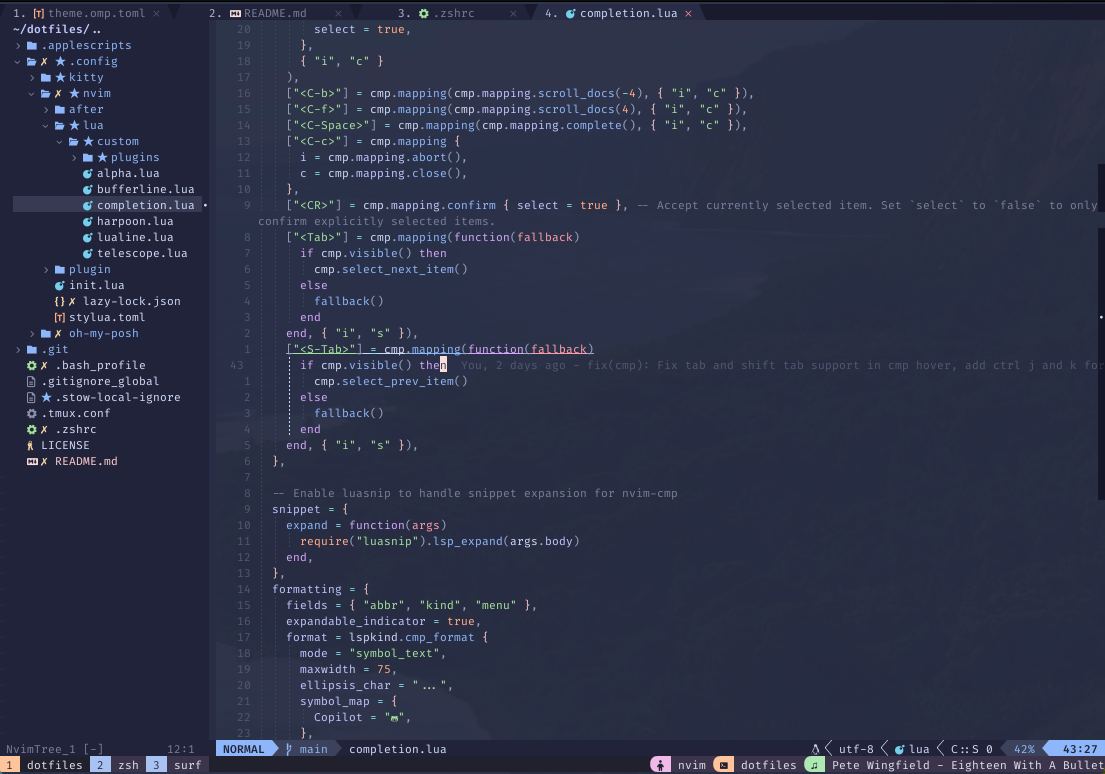Screen dimensions: 1105x774
Task: Open telescope.lua from the tree
Action: (142, 253)
